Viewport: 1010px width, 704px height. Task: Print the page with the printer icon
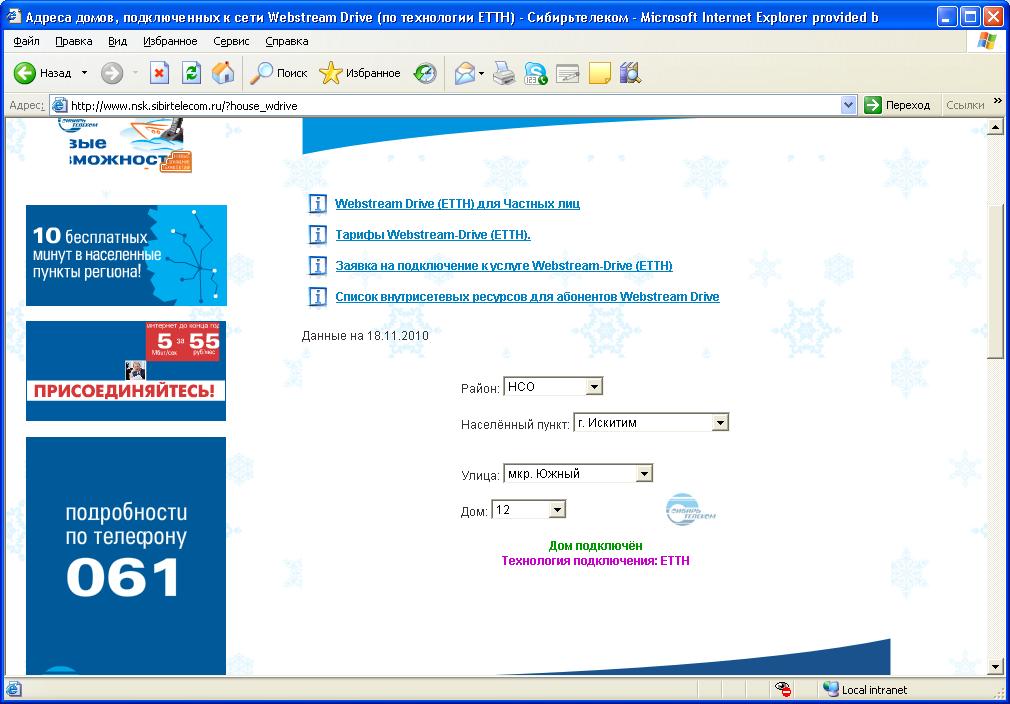coord(504,73)
